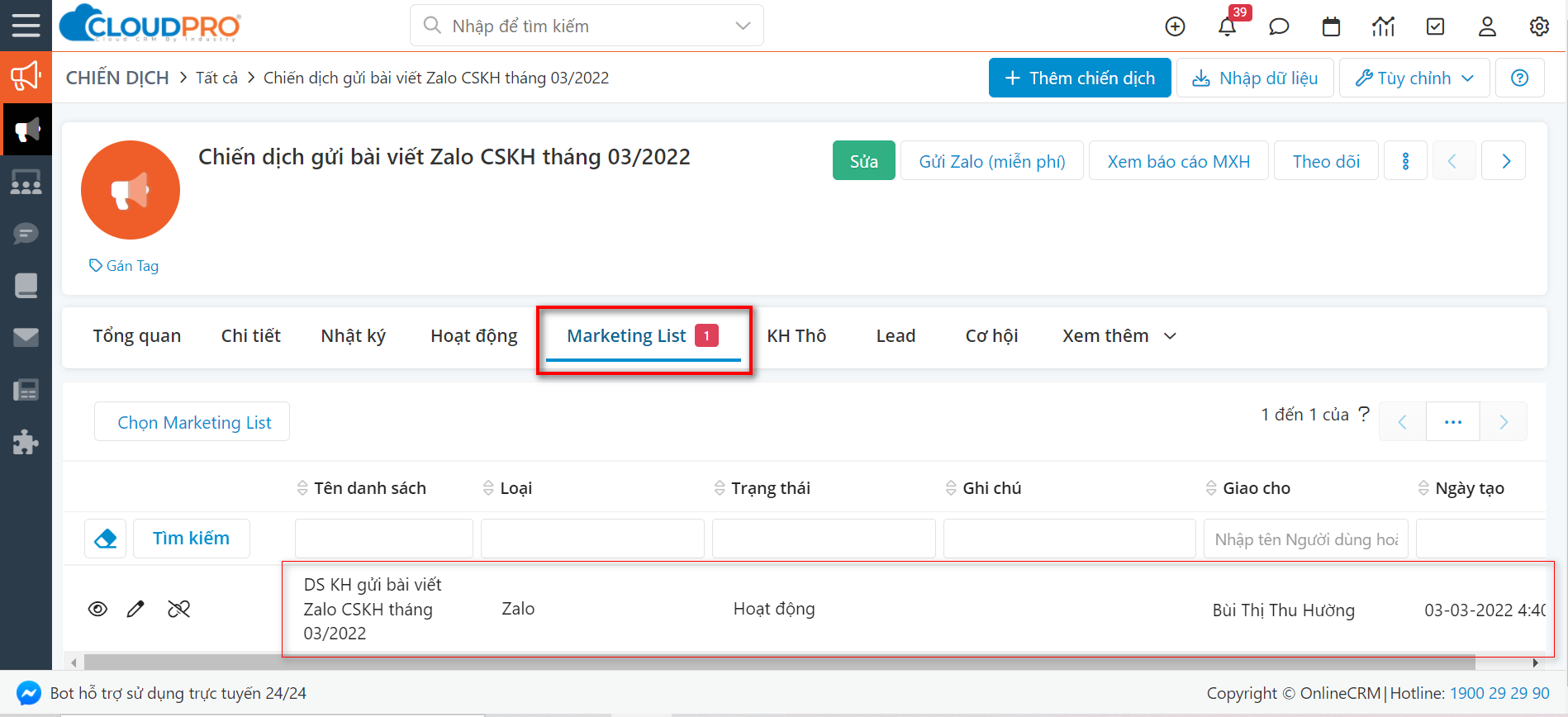Open the reports chart icon
The height and width of the screenshot is (717, 1568).
click(x=1383, y=26)
